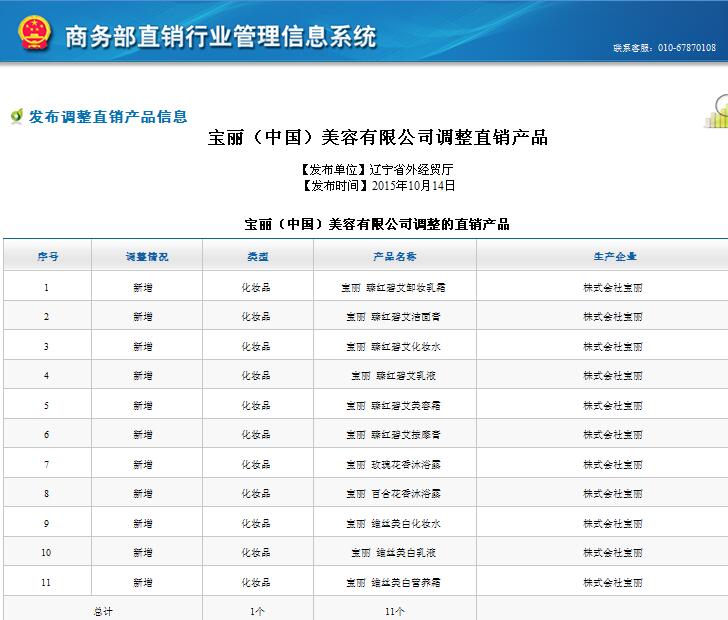Click the green leaf icon beside 发布调整直销产品信息
The width and height of the screenshot is (728, 620).
(x=16, y=117)
